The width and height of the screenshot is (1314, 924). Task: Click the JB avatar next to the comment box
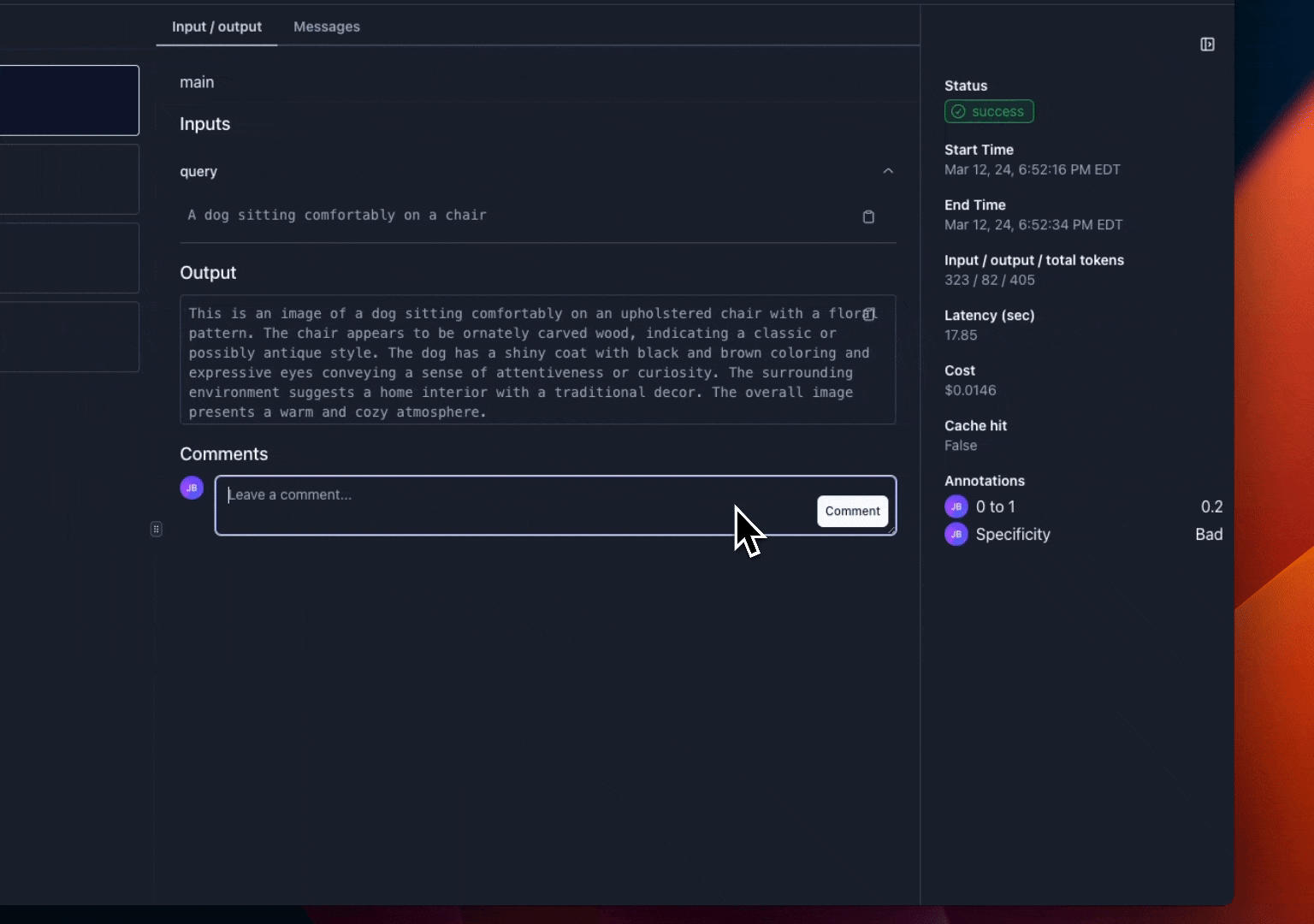191,487
